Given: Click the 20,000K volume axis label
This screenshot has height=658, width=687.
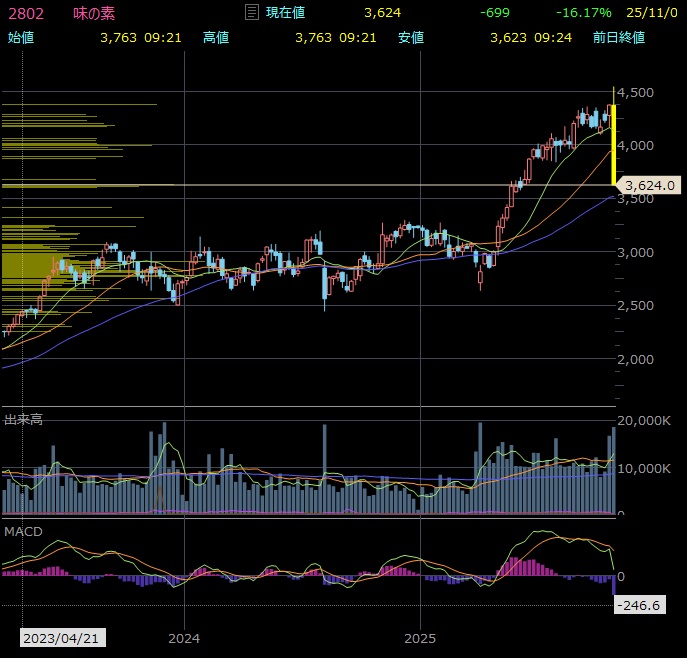Looking at the screenshot, I should pos(646,421).
